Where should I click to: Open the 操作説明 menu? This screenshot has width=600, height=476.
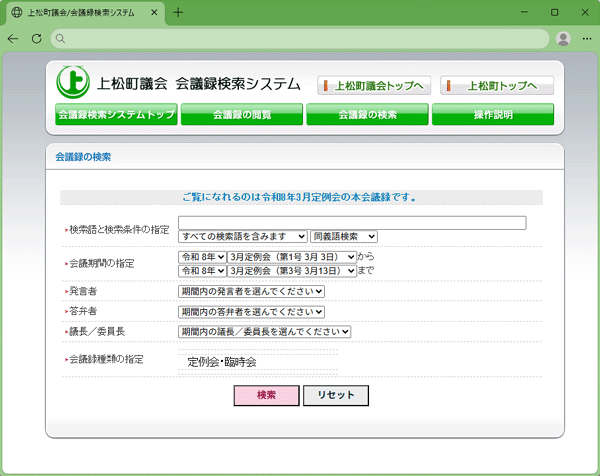click(493, 114)
